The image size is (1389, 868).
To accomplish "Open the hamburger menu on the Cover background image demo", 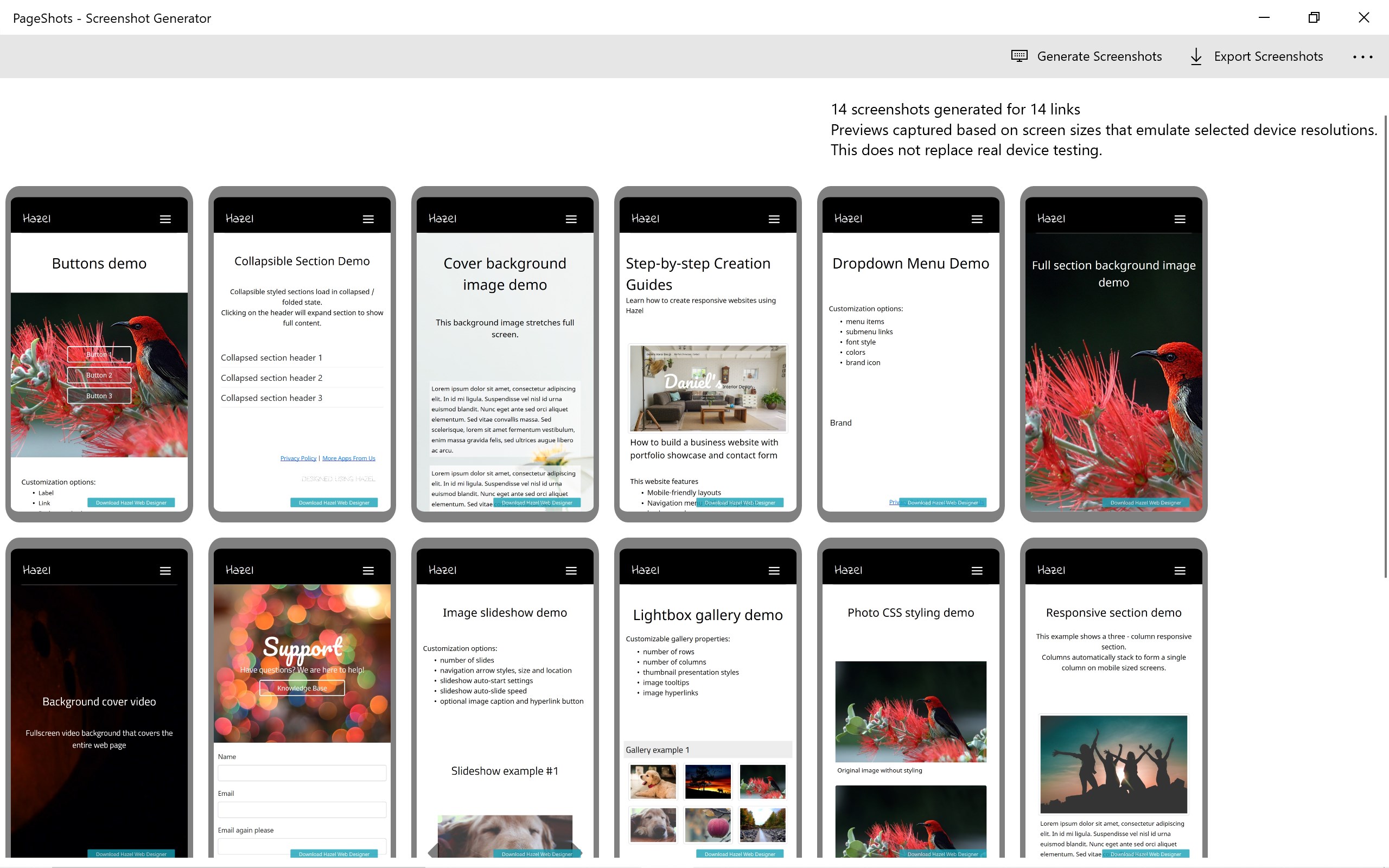I will pos(571,218).
